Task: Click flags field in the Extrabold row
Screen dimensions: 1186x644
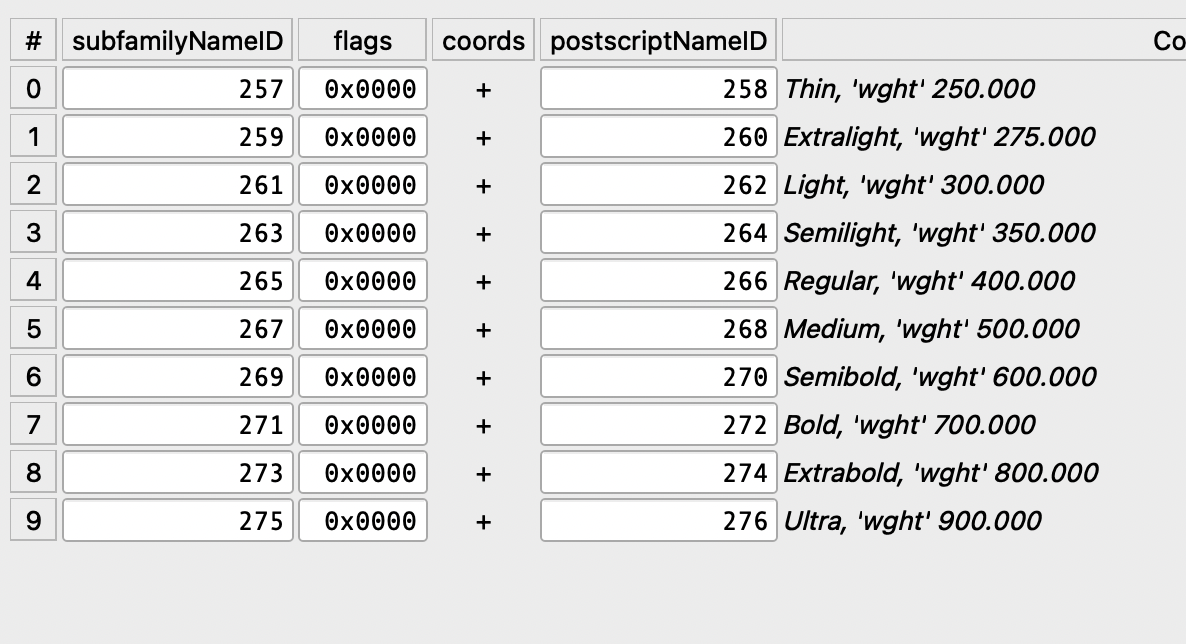Action: coord(363,474)
